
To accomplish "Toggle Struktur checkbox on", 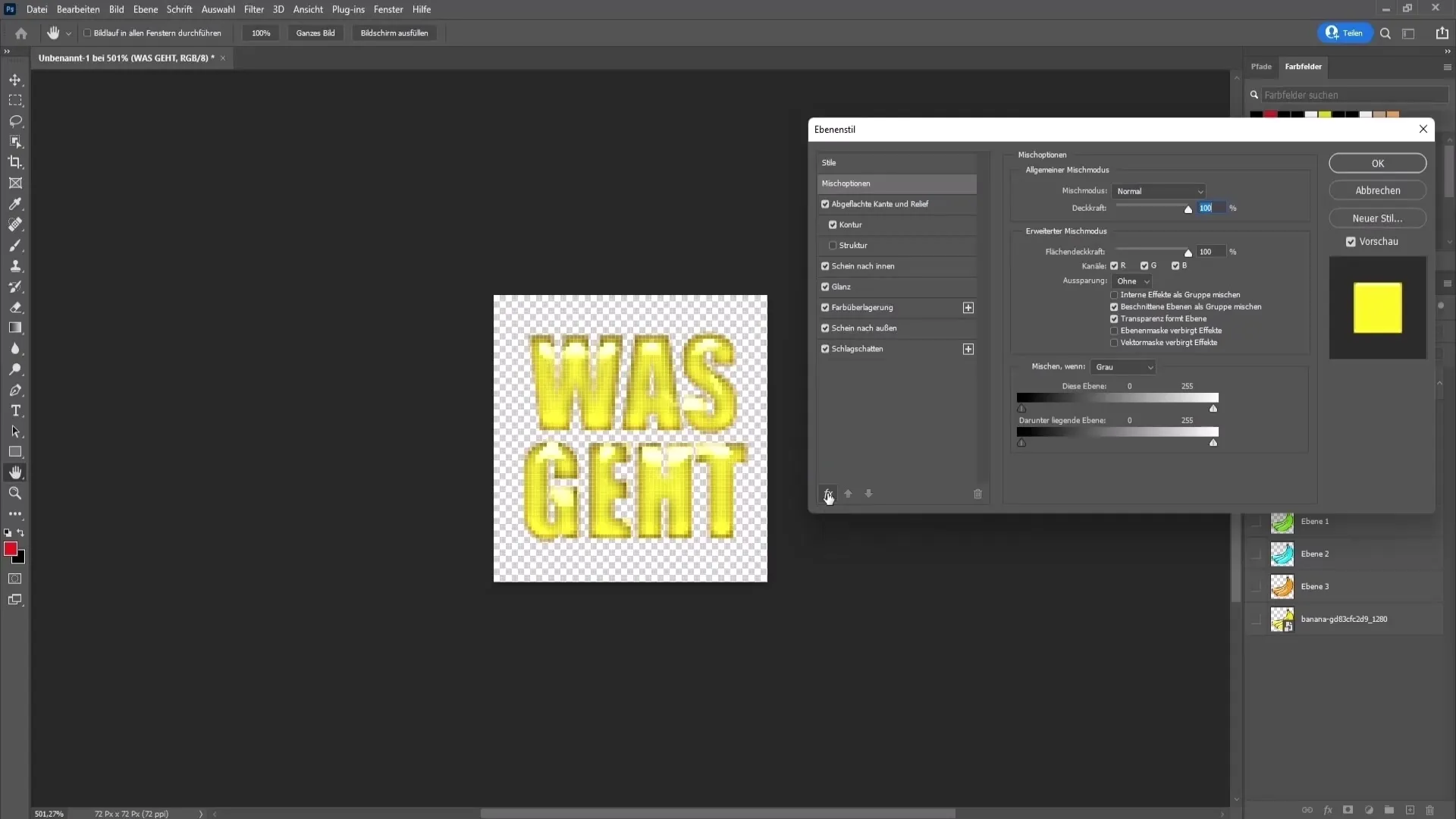I will coord(833,245).
